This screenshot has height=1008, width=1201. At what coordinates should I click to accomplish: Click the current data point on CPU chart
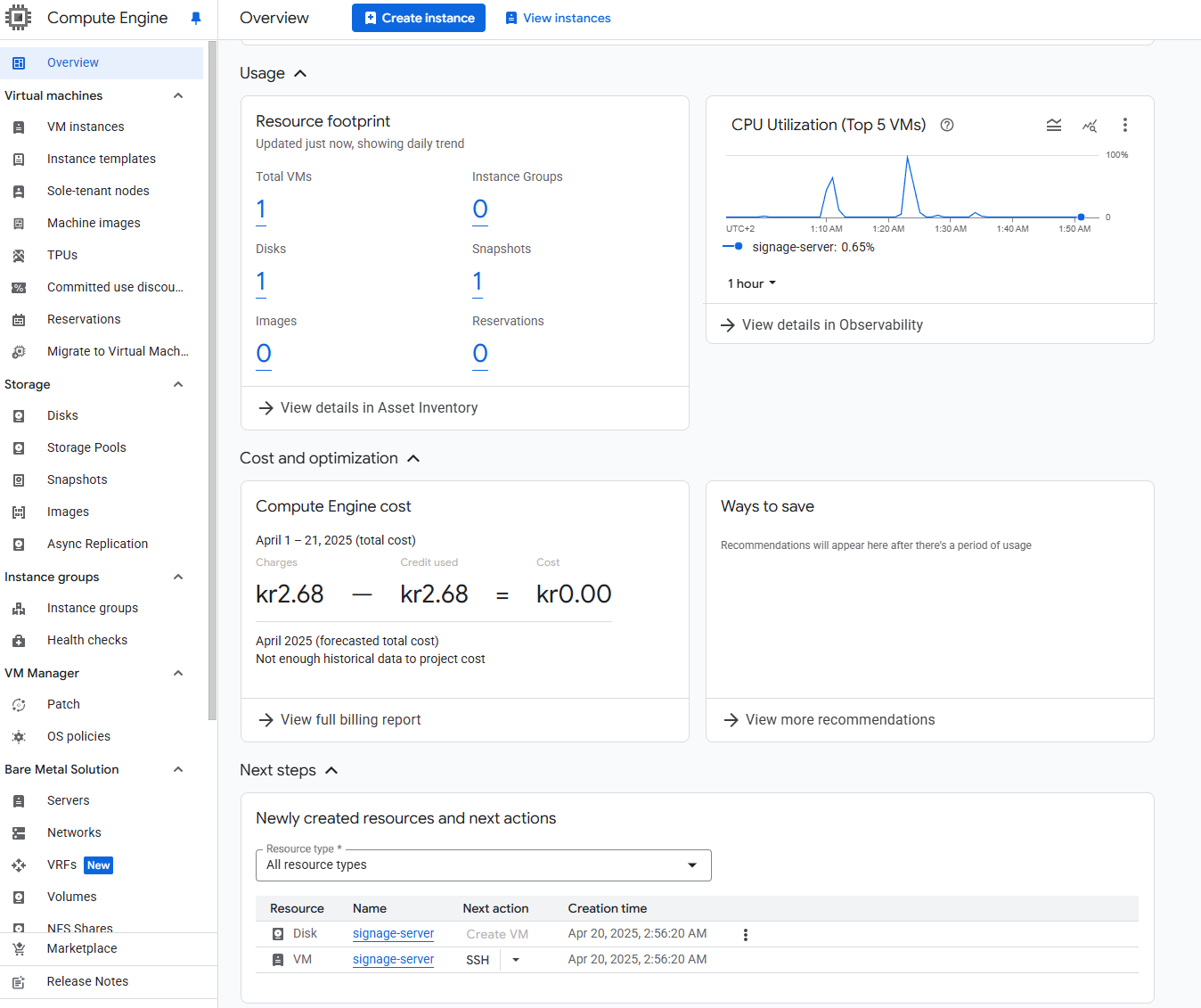point(1082,217)
